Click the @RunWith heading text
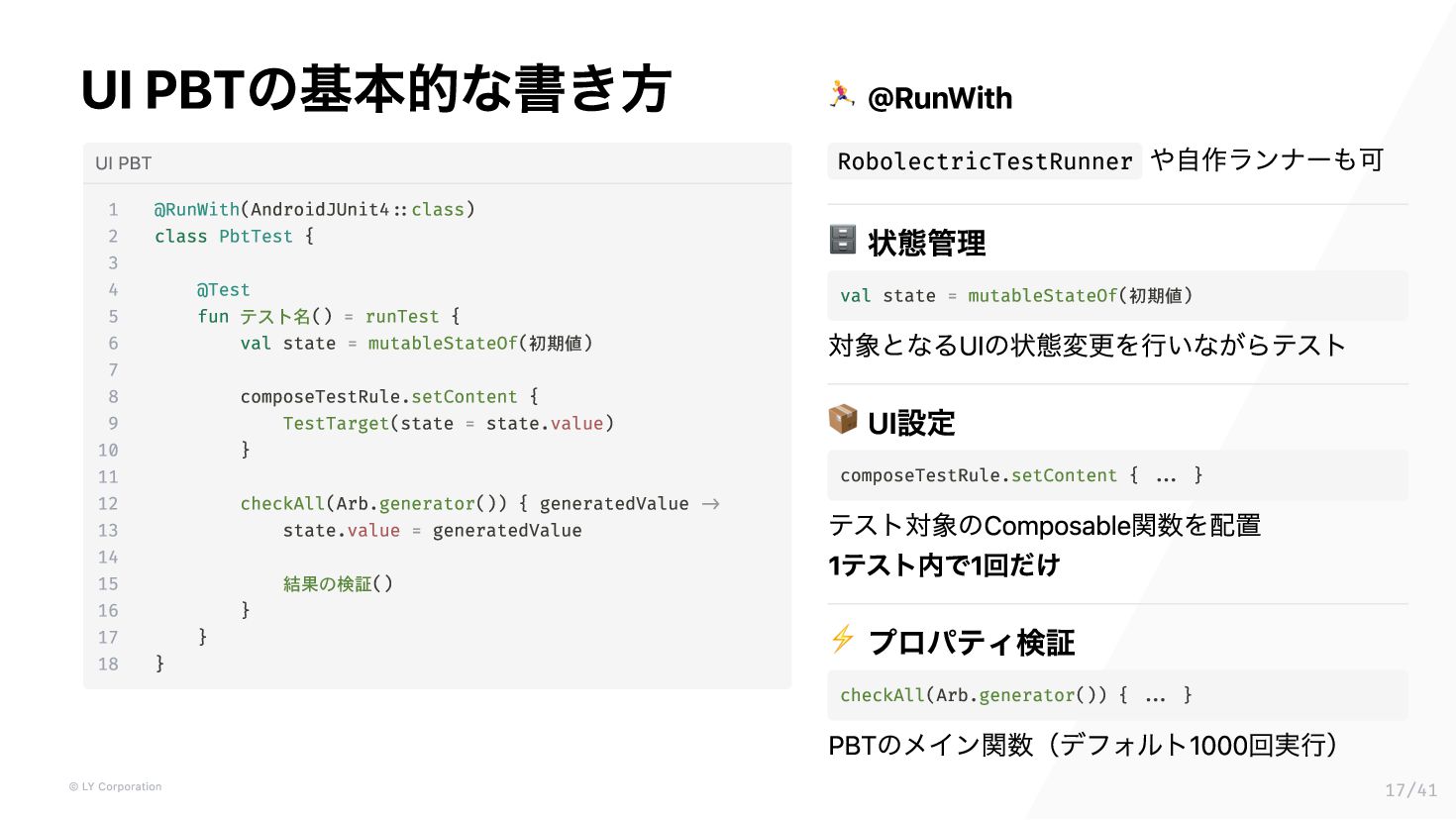Image resolution: width=1456 pixels, height=820 pixels. click(x=940, y=98)
